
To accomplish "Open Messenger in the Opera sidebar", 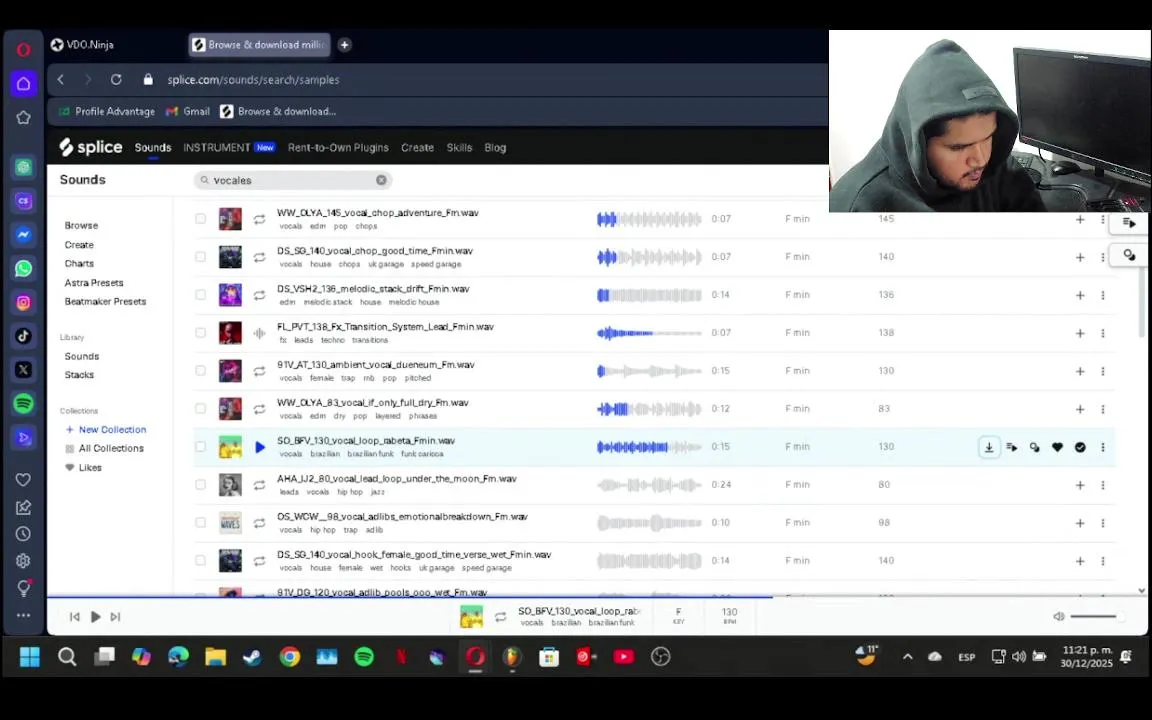I will click(24, 234).
